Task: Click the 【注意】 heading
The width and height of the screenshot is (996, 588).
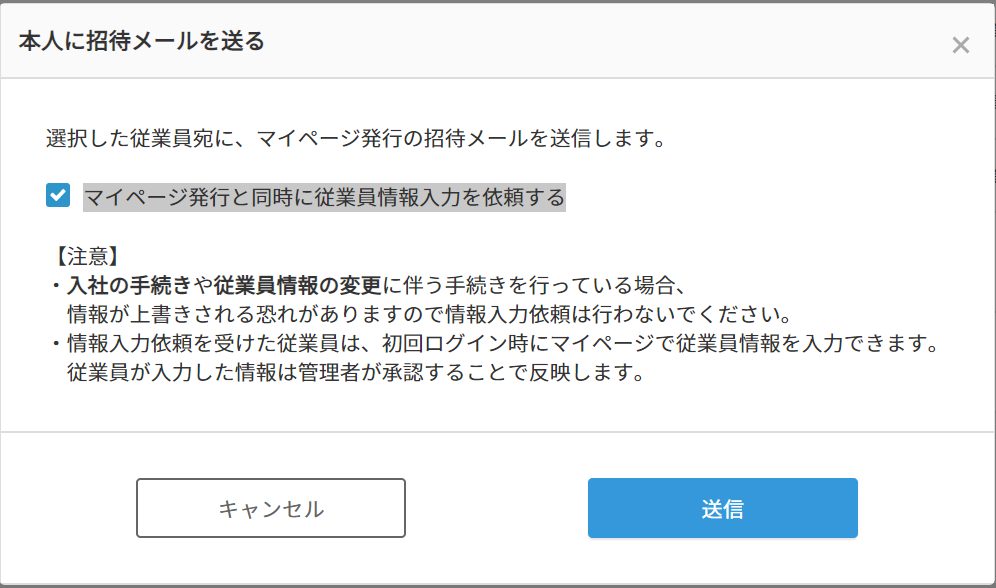Action: coord(88,257)
